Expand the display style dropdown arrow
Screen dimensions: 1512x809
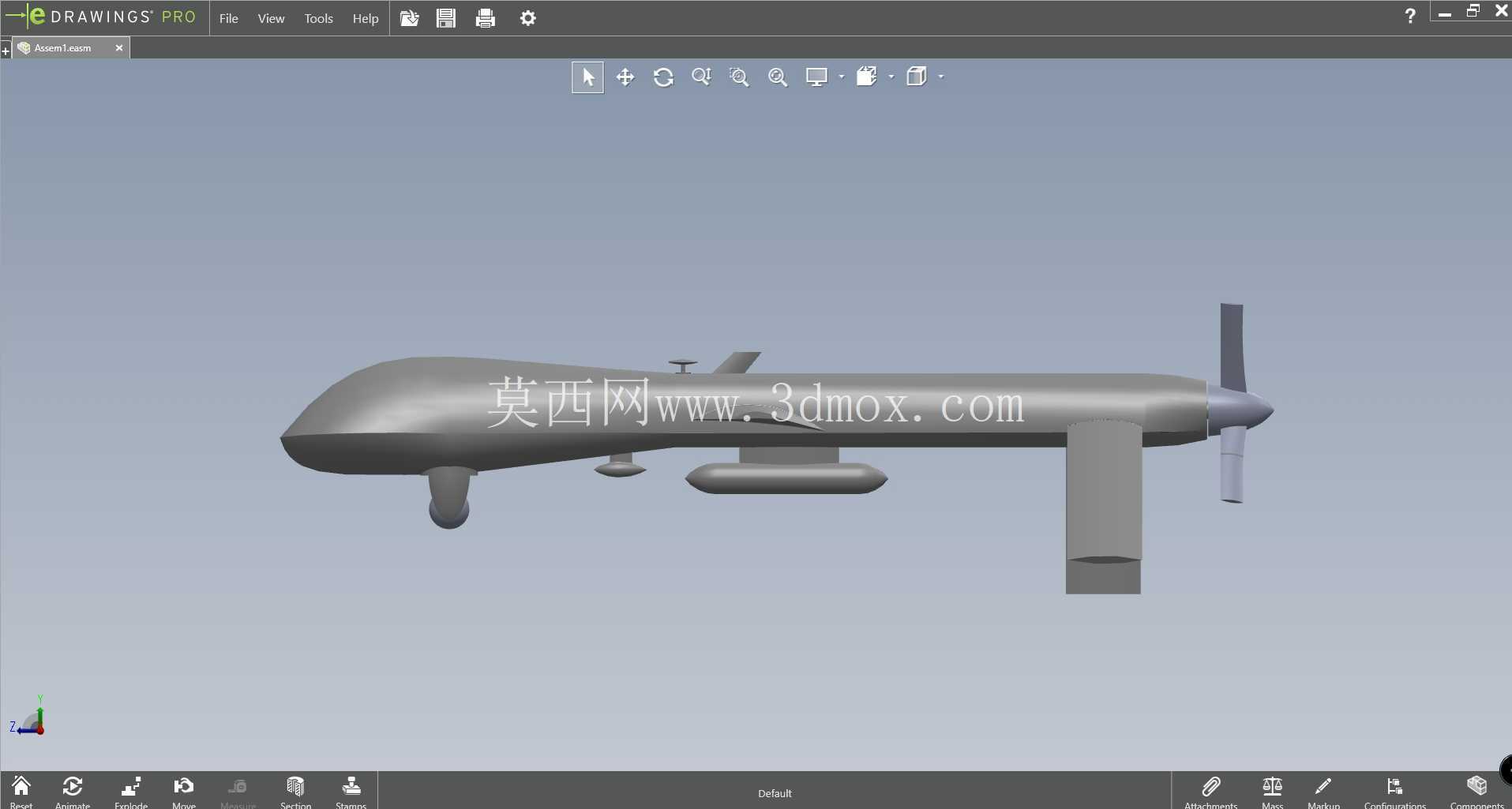click(x=941, y=77)
